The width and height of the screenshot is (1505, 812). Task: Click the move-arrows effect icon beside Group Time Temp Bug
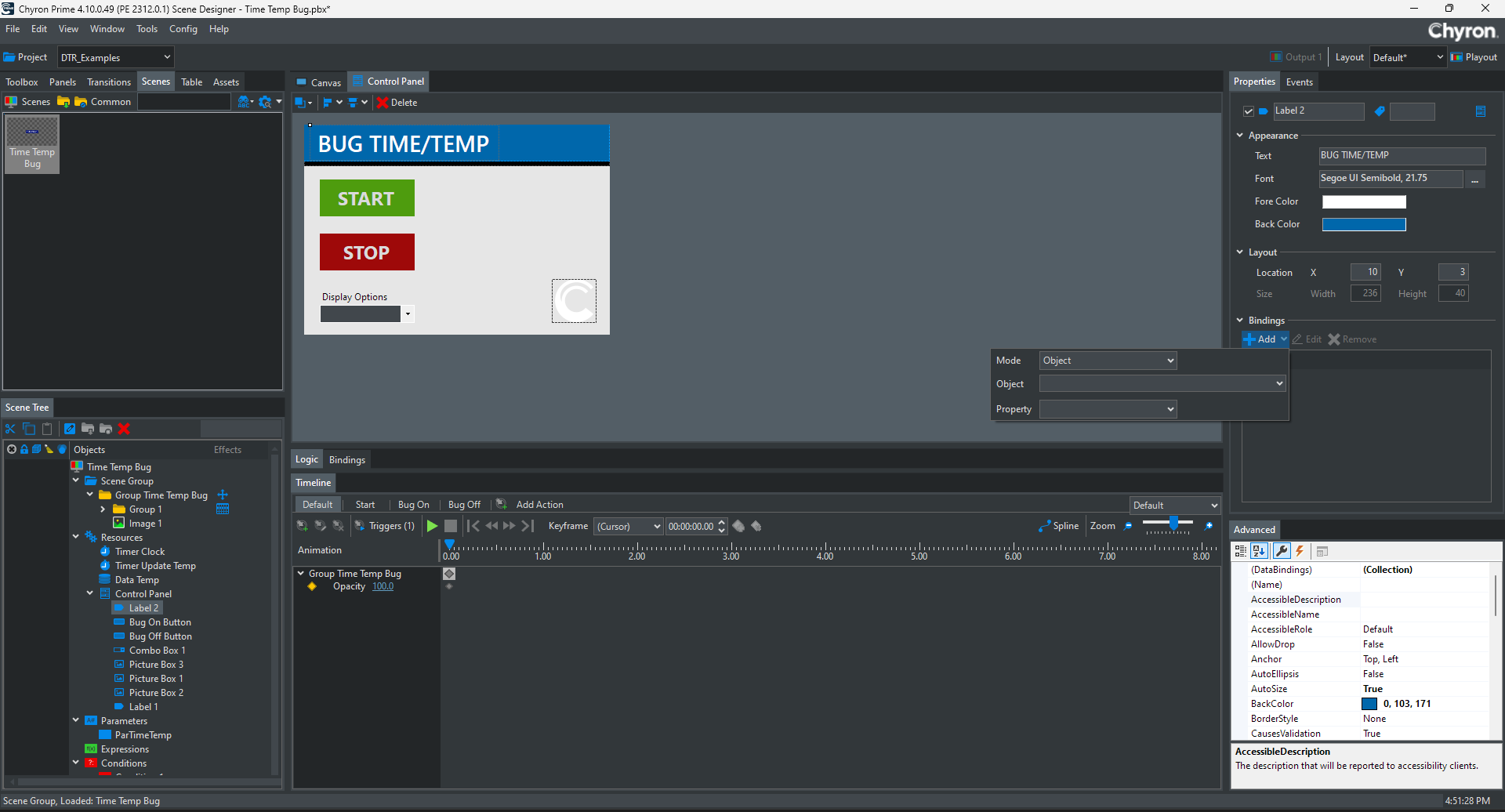[x=223, y=495]
